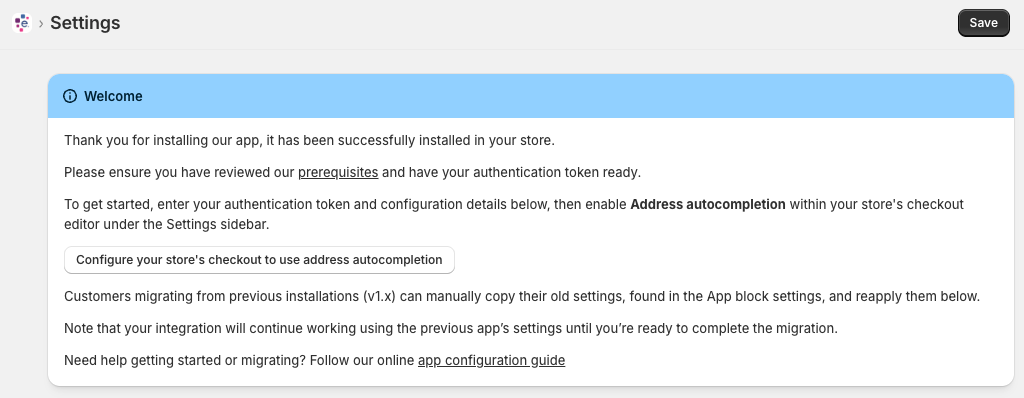The image size is (1024, 398).
Task: Click the breadcrumb chevron before Settings
Action: 41,24
